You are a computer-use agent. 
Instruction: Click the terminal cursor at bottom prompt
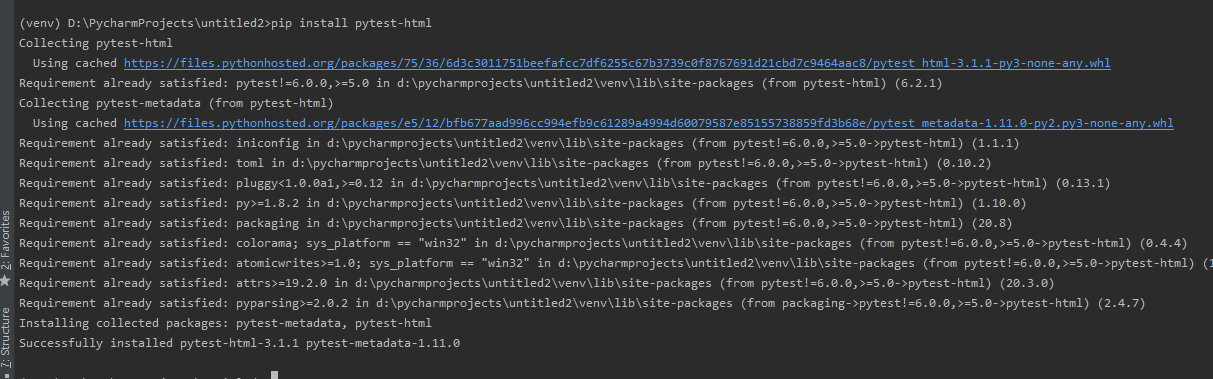point(274,375)
